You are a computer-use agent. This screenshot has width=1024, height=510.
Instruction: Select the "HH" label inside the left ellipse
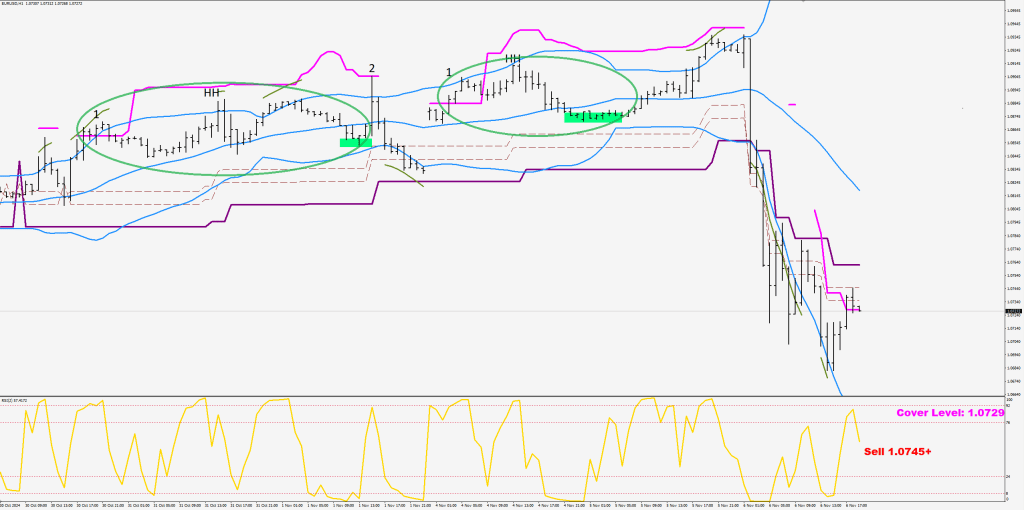click(x=212, y=93)
